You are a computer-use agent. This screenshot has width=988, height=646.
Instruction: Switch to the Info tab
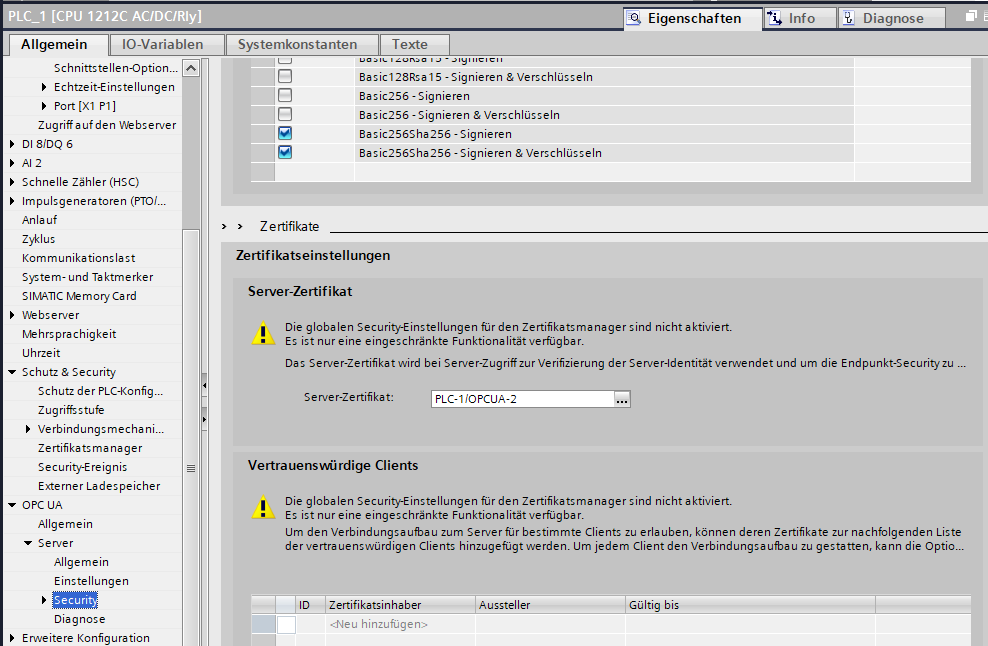(x=800, y=18)
